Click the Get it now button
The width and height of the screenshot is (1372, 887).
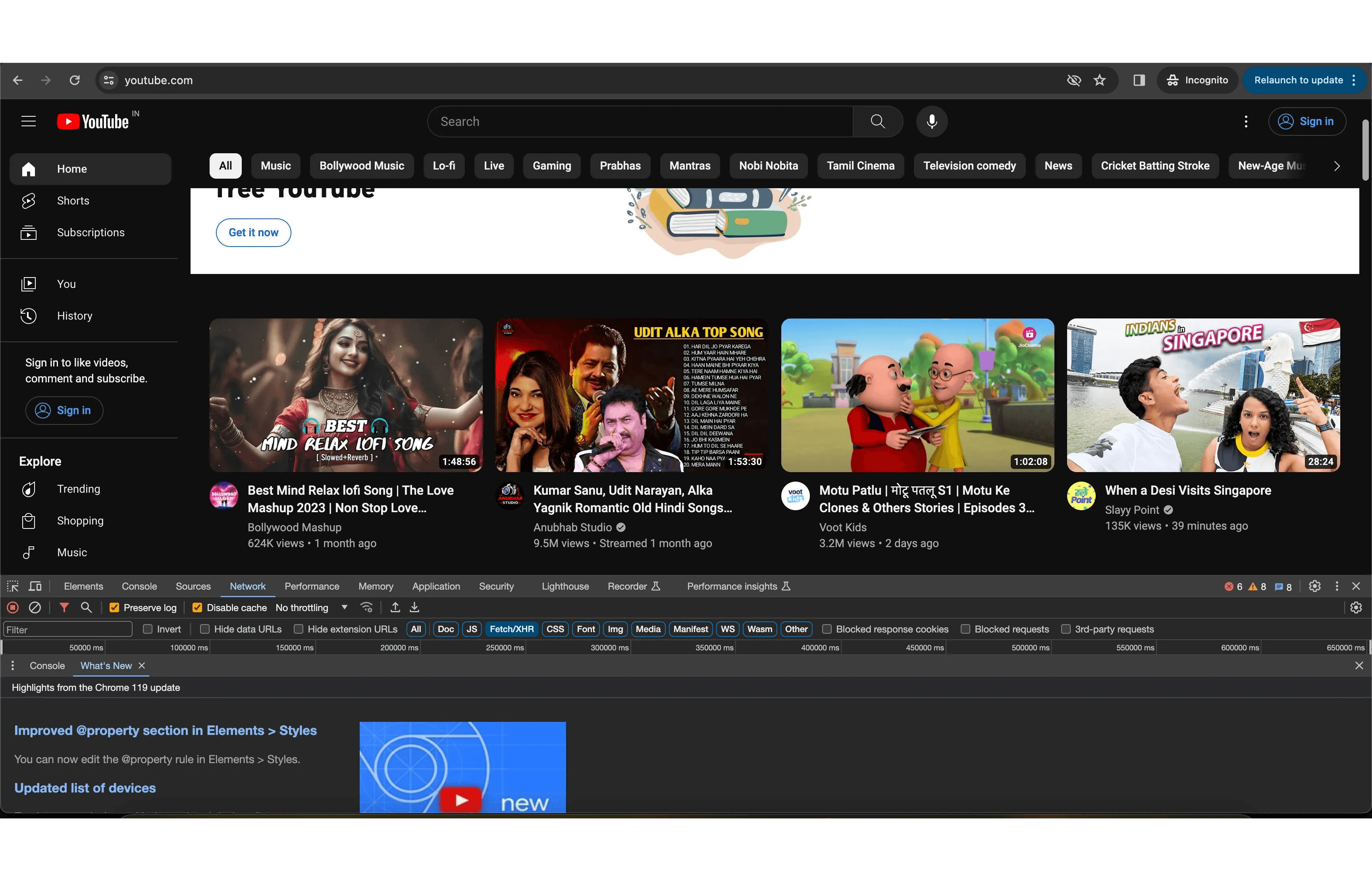(x=253, y=233)
